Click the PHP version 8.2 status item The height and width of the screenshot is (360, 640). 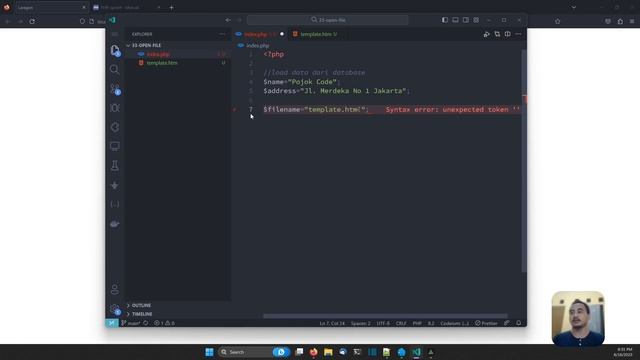tap(431, 323)
